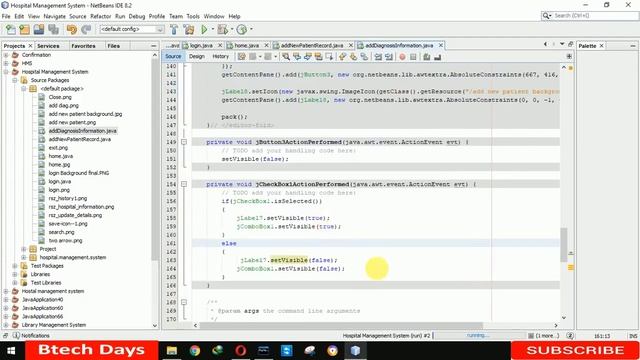Image resolution: width=640 pixels, height=360 pixels.
Task: Expand the Test Packages node
Action: 15,266
